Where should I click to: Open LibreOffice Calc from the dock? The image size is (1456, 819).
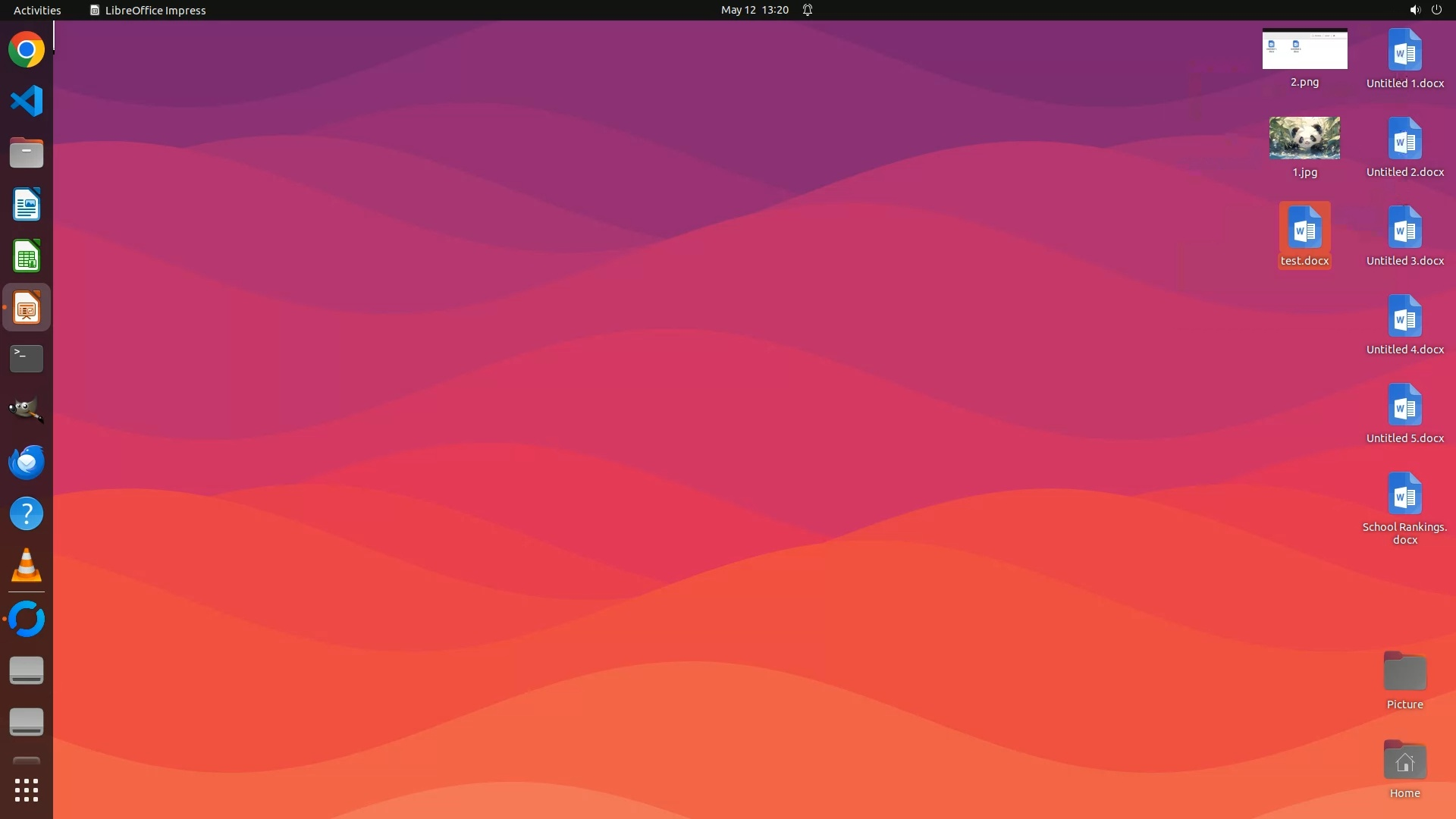27,256
